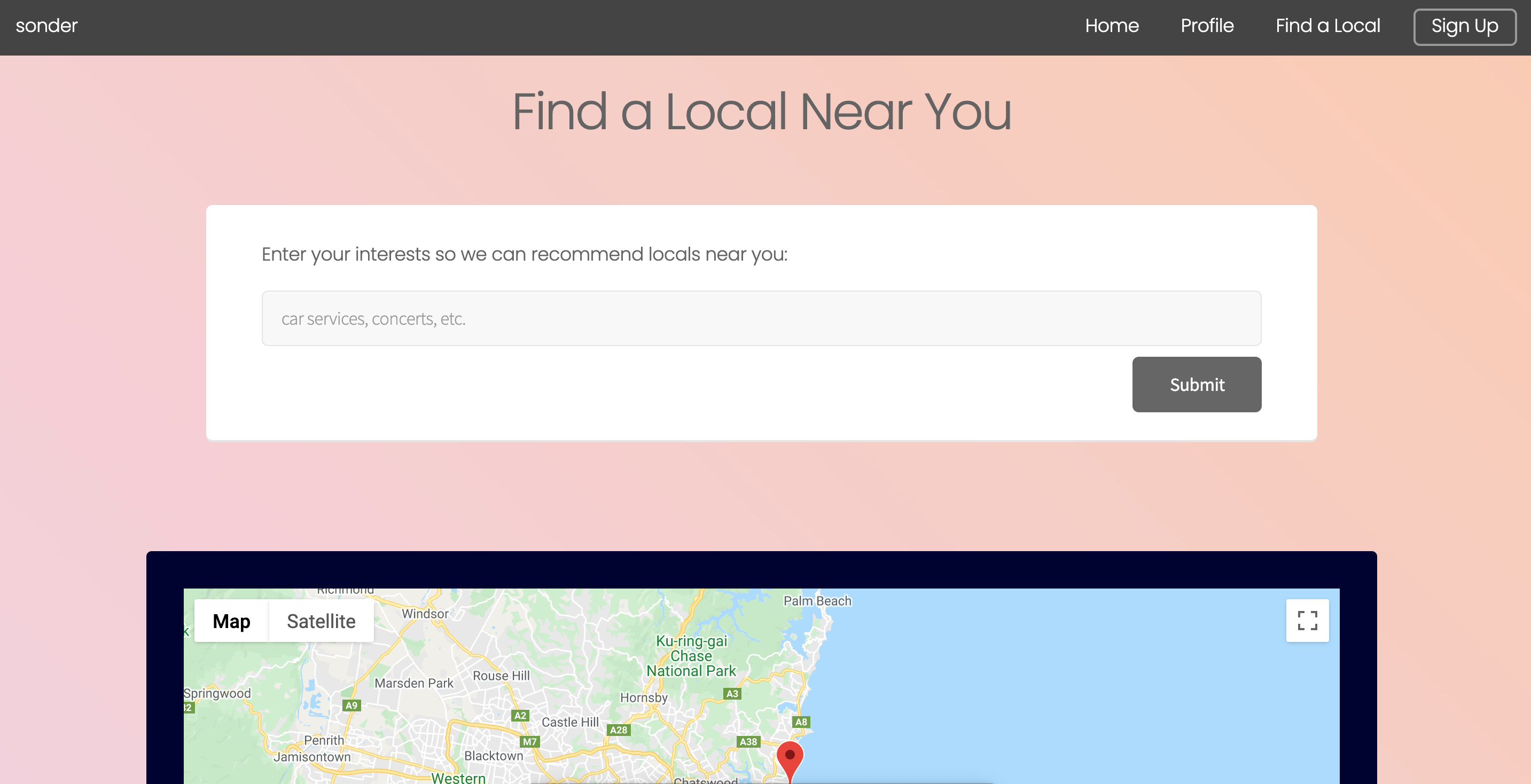The width and height of the screenshot is (1531, 784).
Task: Switch map to Satellite view
Action: (321, 621)
